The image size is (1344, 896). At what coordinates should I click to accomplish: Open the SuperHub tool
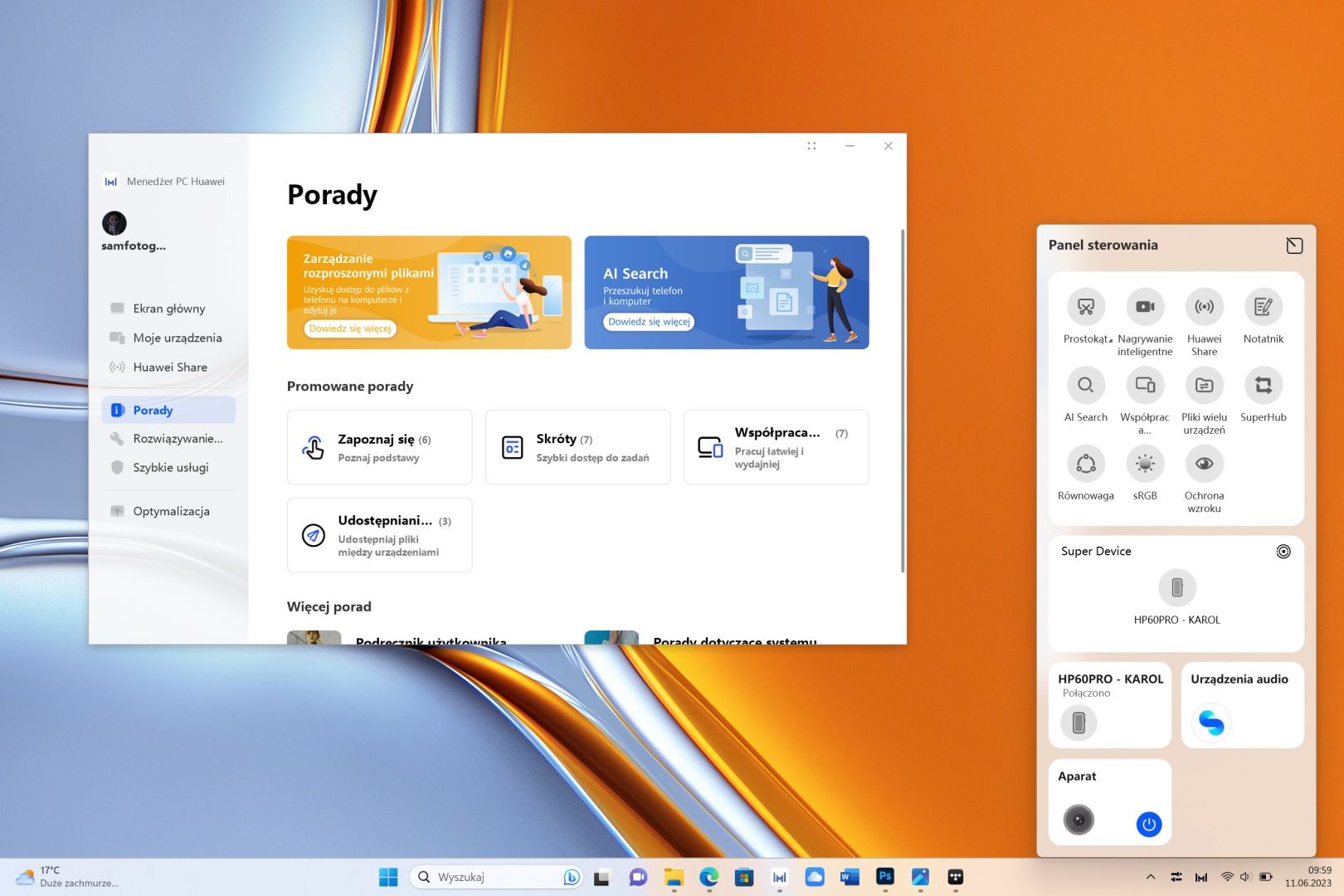[1264, 386]
